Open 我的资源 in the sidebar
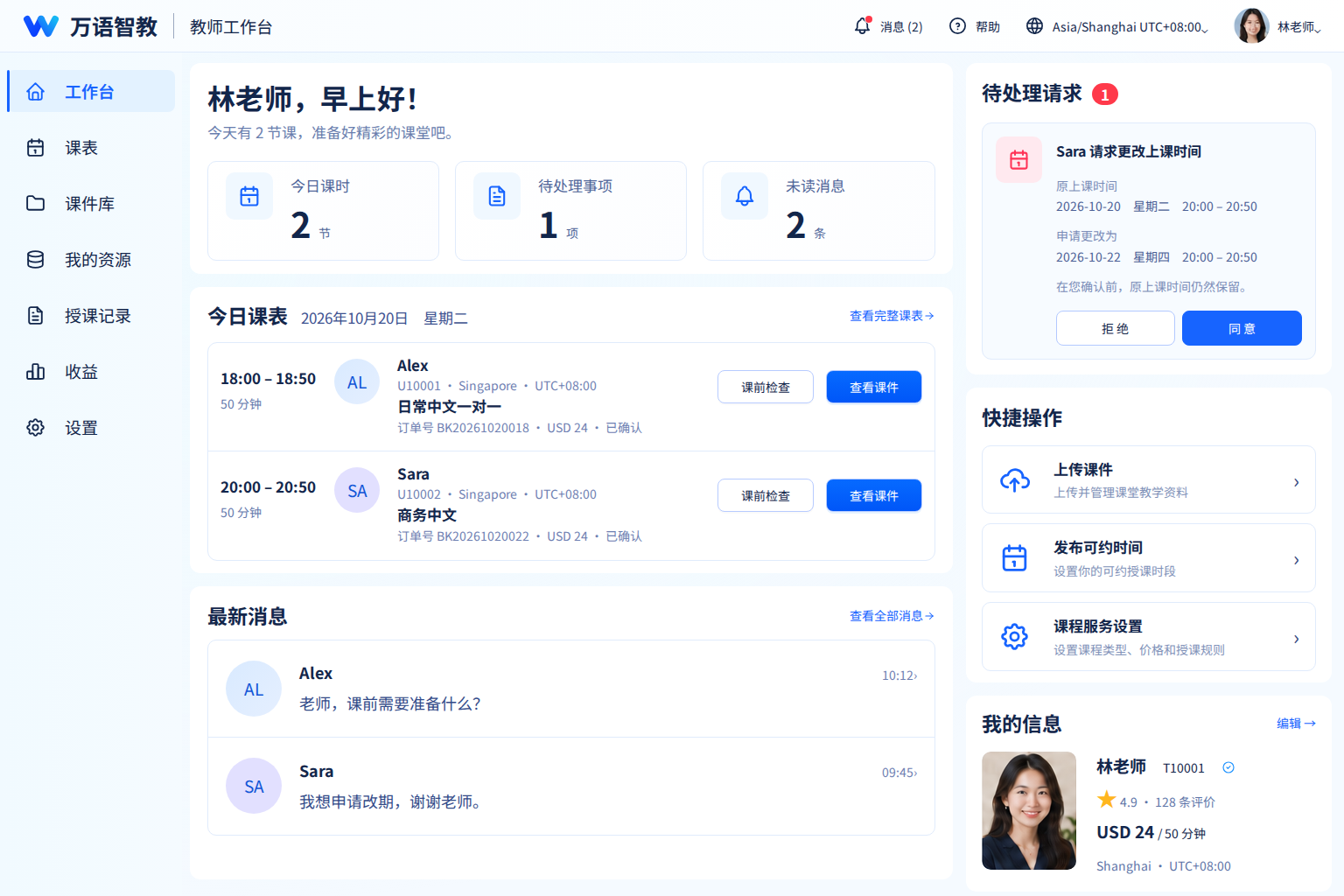 pyautogui.click(x=91, y=259)
